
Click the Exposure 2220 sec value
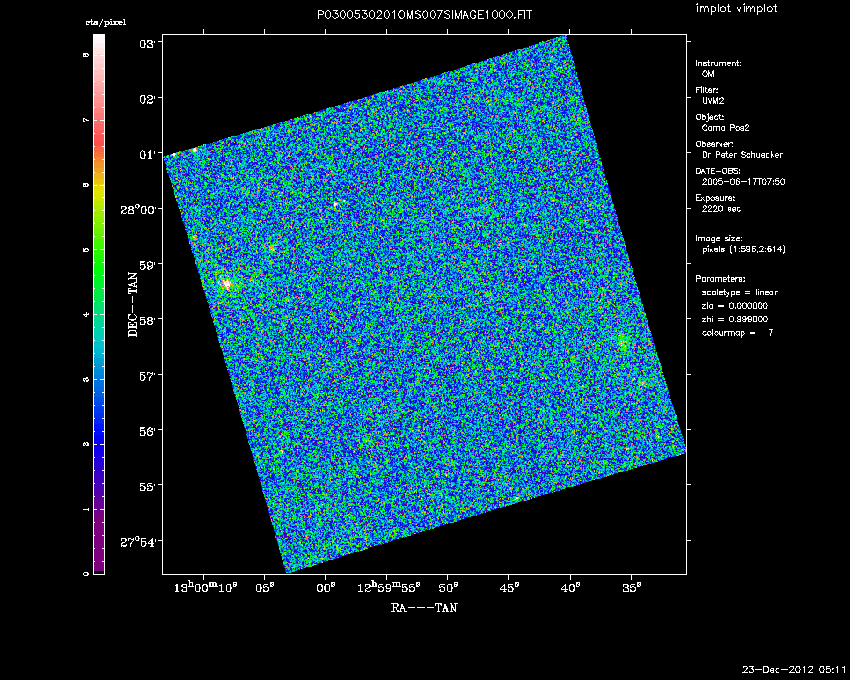[722, 209]
